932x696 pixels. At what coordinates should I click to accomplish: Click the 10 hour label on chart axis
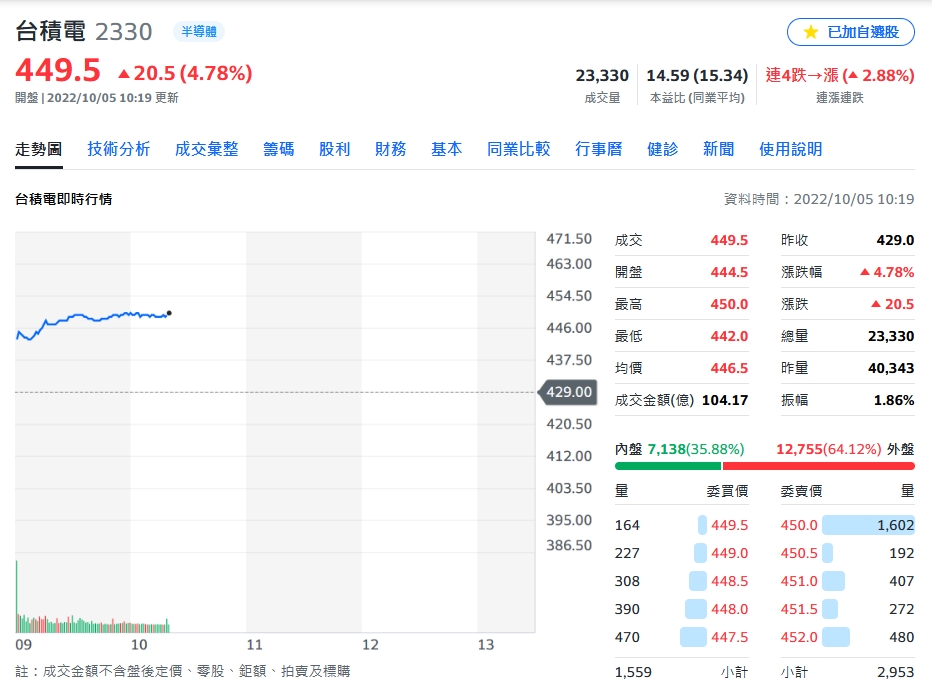138,645
